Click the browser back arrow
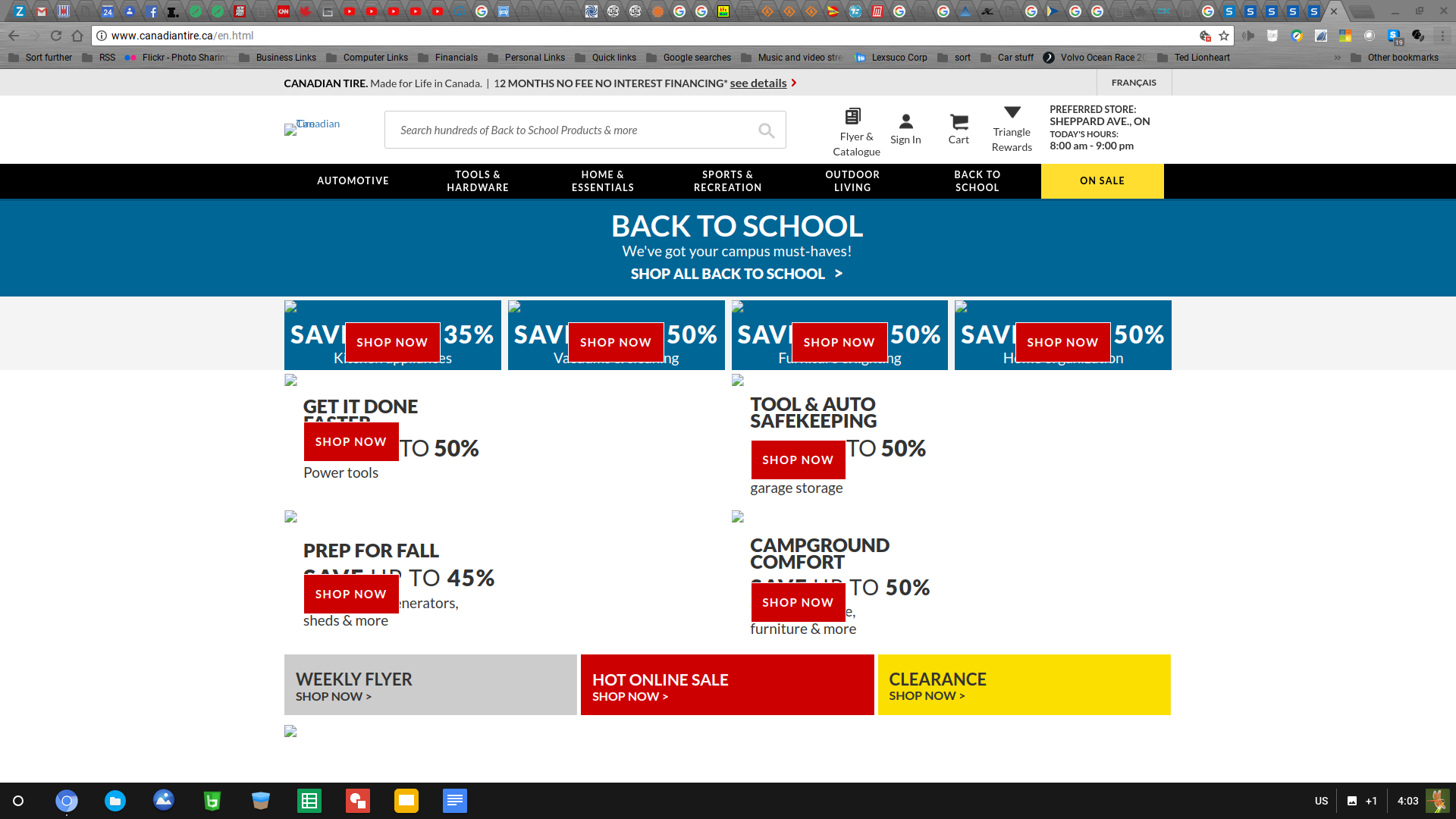The width and height of the screenshot is (1456, 819). (14, 36)
